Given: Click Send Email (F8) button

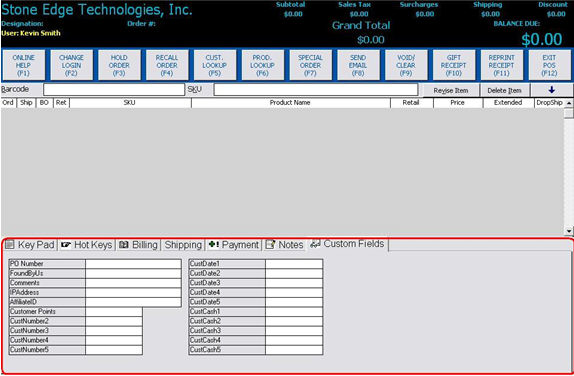Looking at the screenshot, I should point(358,65).
